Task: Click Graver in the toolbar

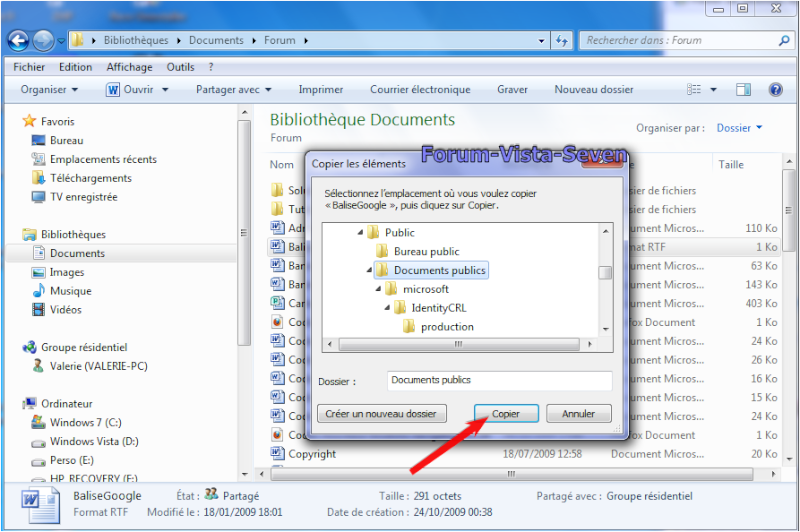Action: coord(512,90)
